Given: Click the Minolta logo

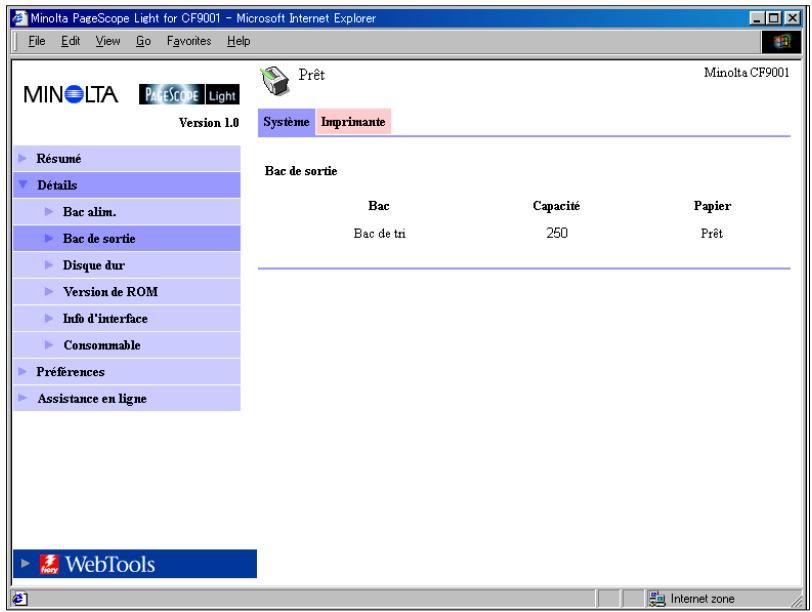Looking at the screenshot, I should click(x=70, y=95).
